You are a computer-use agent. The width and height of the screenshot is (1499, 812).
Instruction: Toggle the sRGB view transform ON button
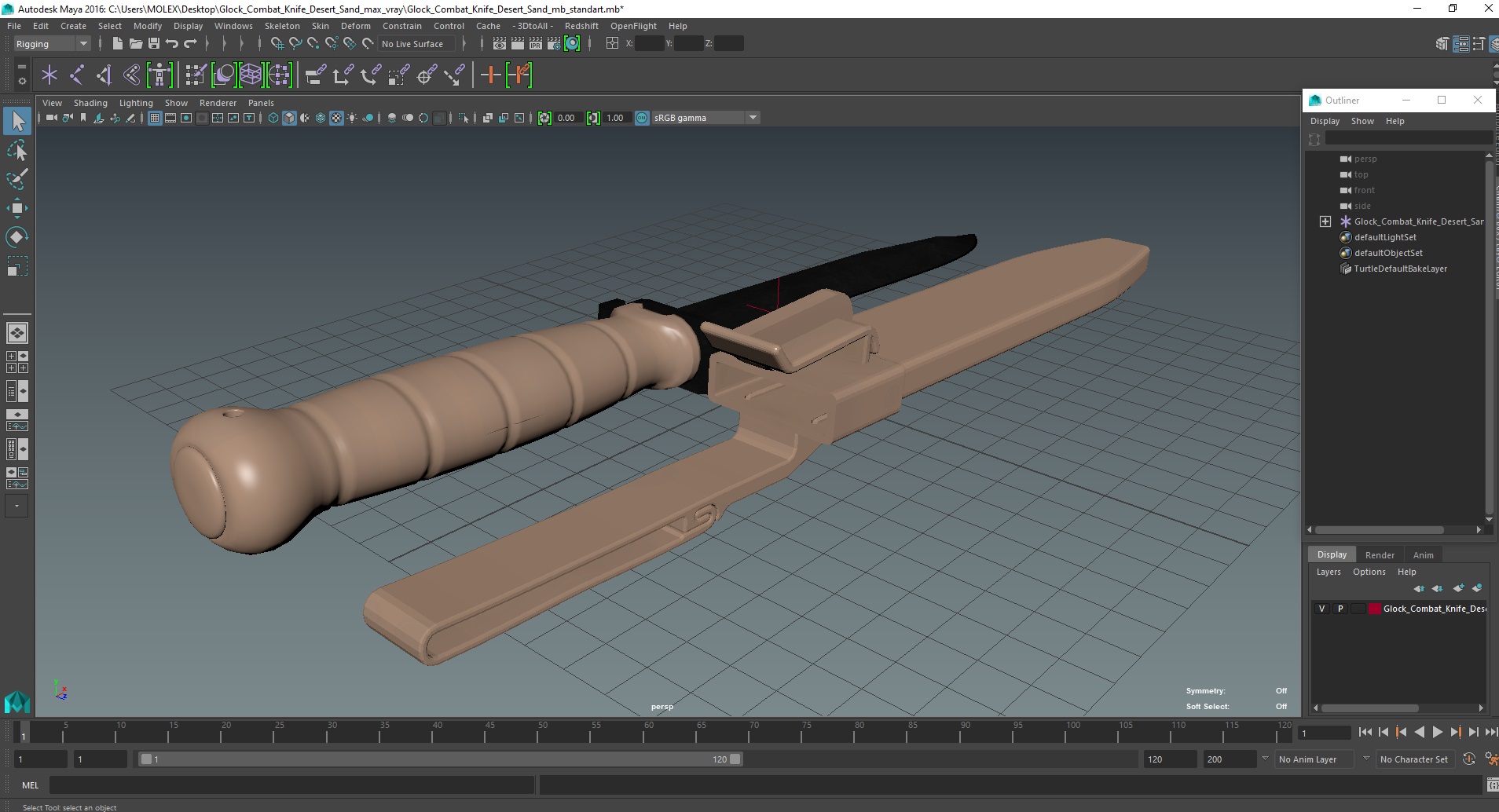point(642,118)
